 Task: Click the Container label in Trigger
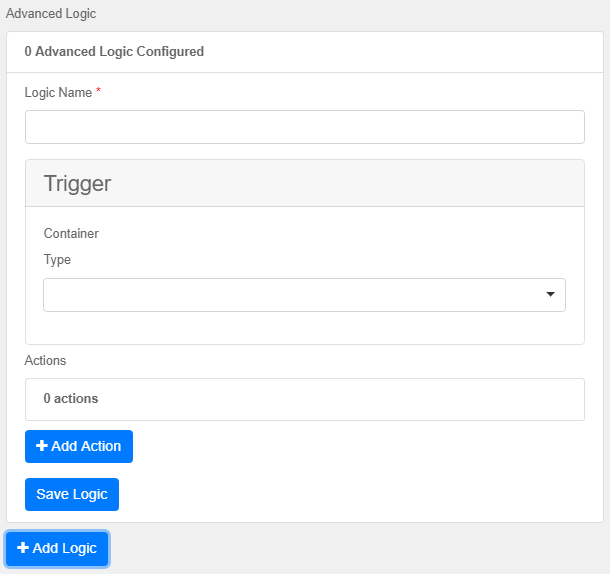click(x=71, y=234)
